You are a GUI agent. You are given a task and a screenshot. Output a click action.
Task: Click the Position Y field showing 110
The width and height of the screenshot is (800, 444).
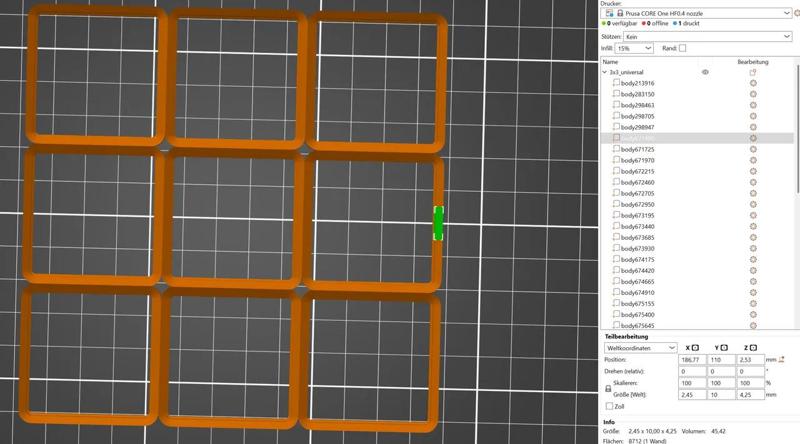(x=721, y=360)
